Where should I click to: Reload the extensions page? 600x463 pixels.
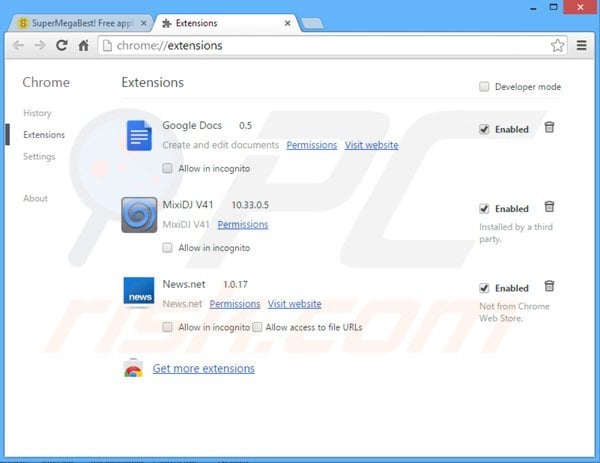(x=62, y=46)
